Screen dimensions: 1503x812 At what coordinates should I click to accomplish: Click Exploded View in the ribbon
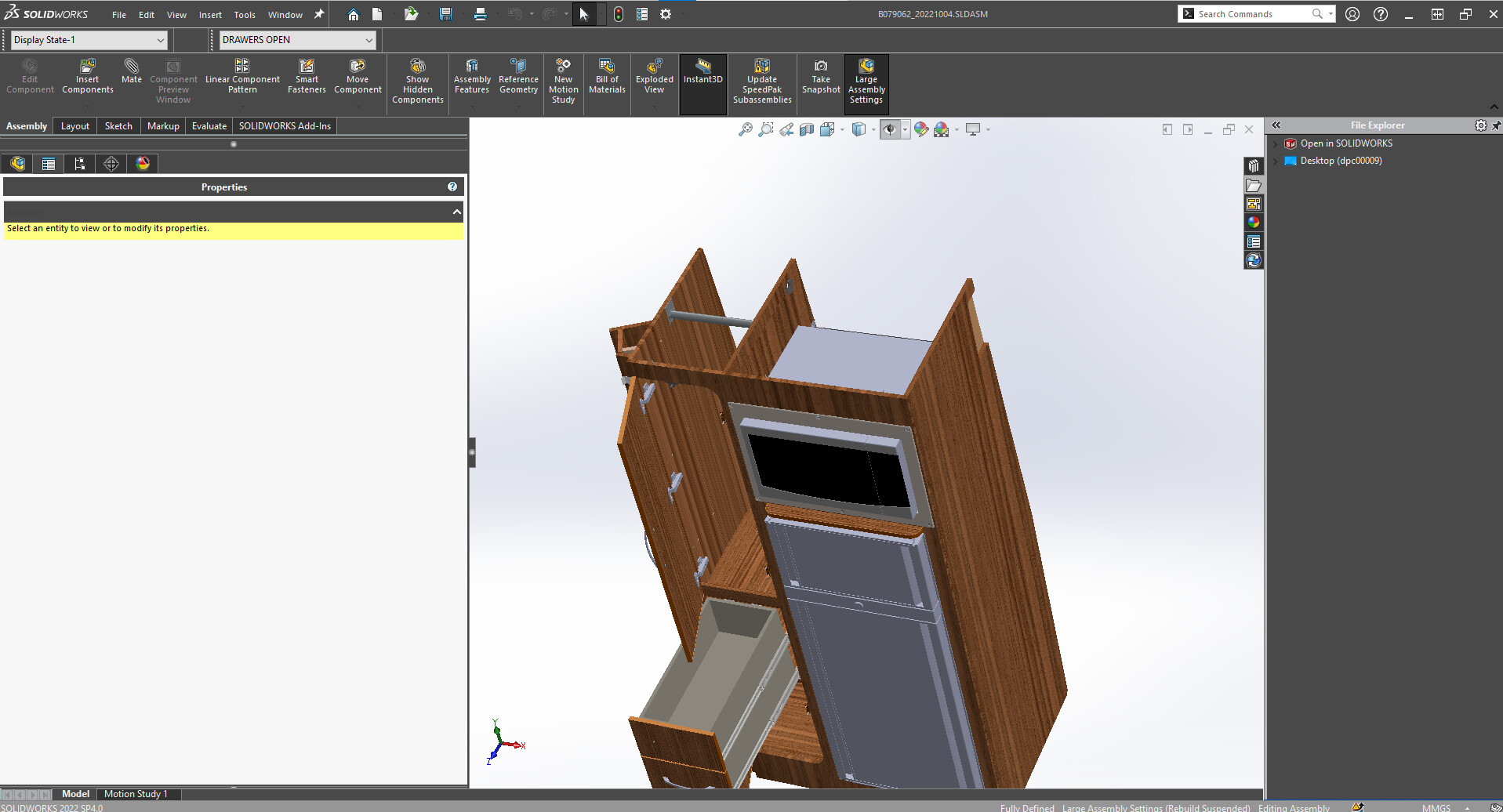point(654,76)
